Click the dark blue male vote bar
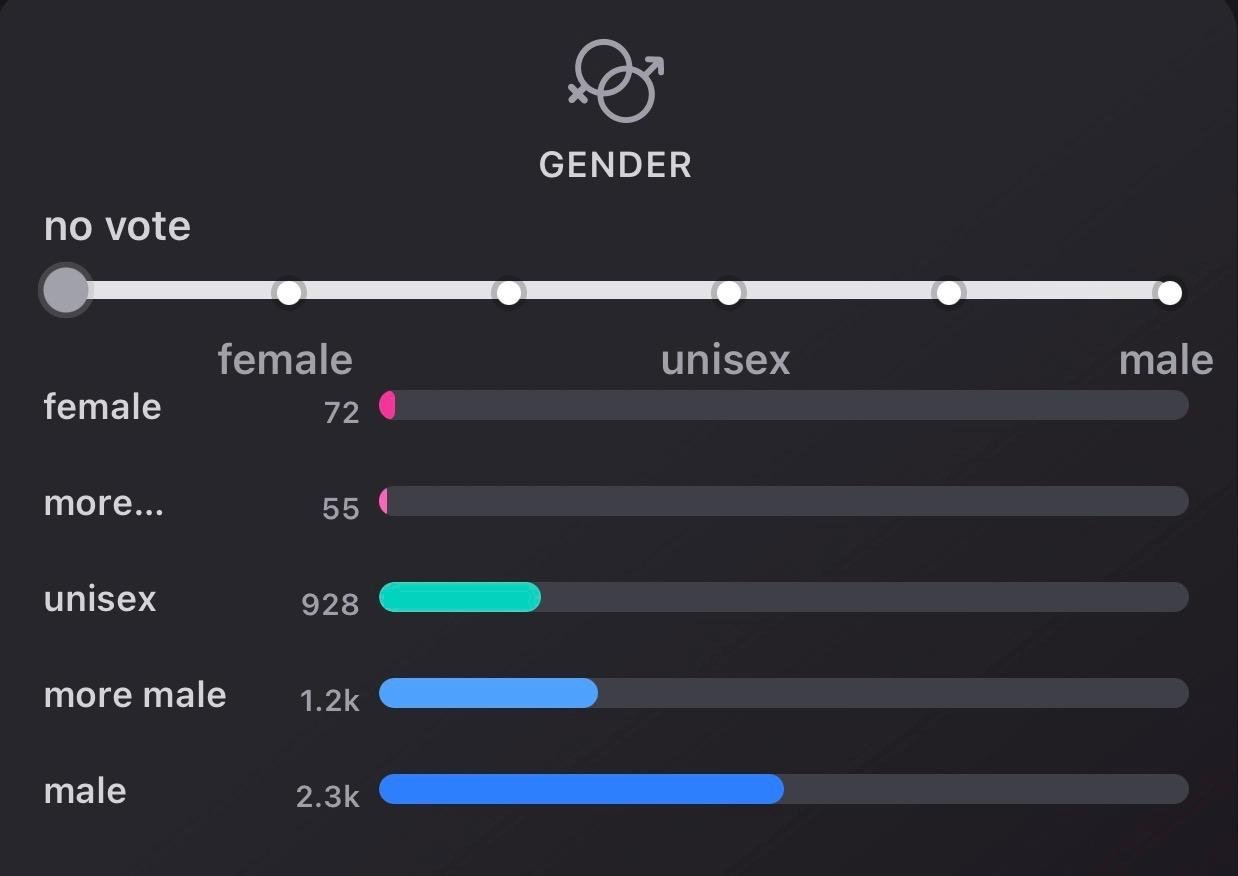 (580, 789)
